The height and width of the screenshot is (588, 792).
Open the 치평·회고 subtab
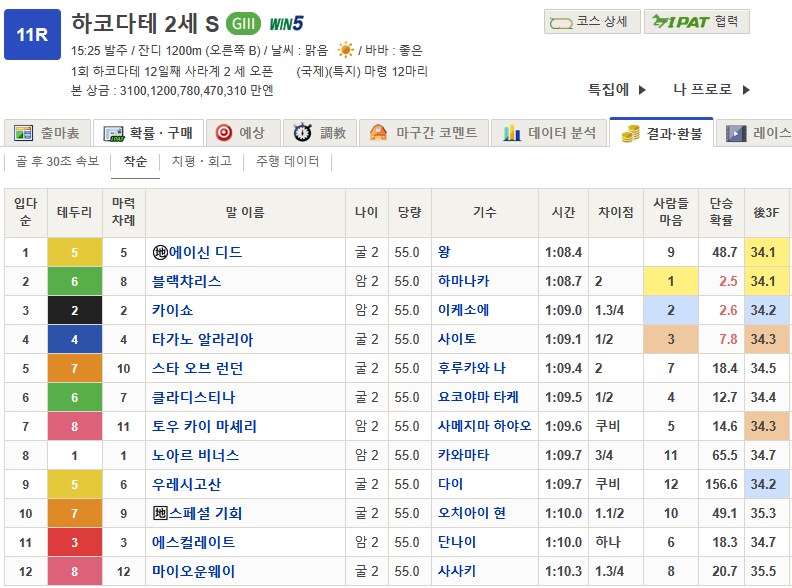(x=202, y=161)
